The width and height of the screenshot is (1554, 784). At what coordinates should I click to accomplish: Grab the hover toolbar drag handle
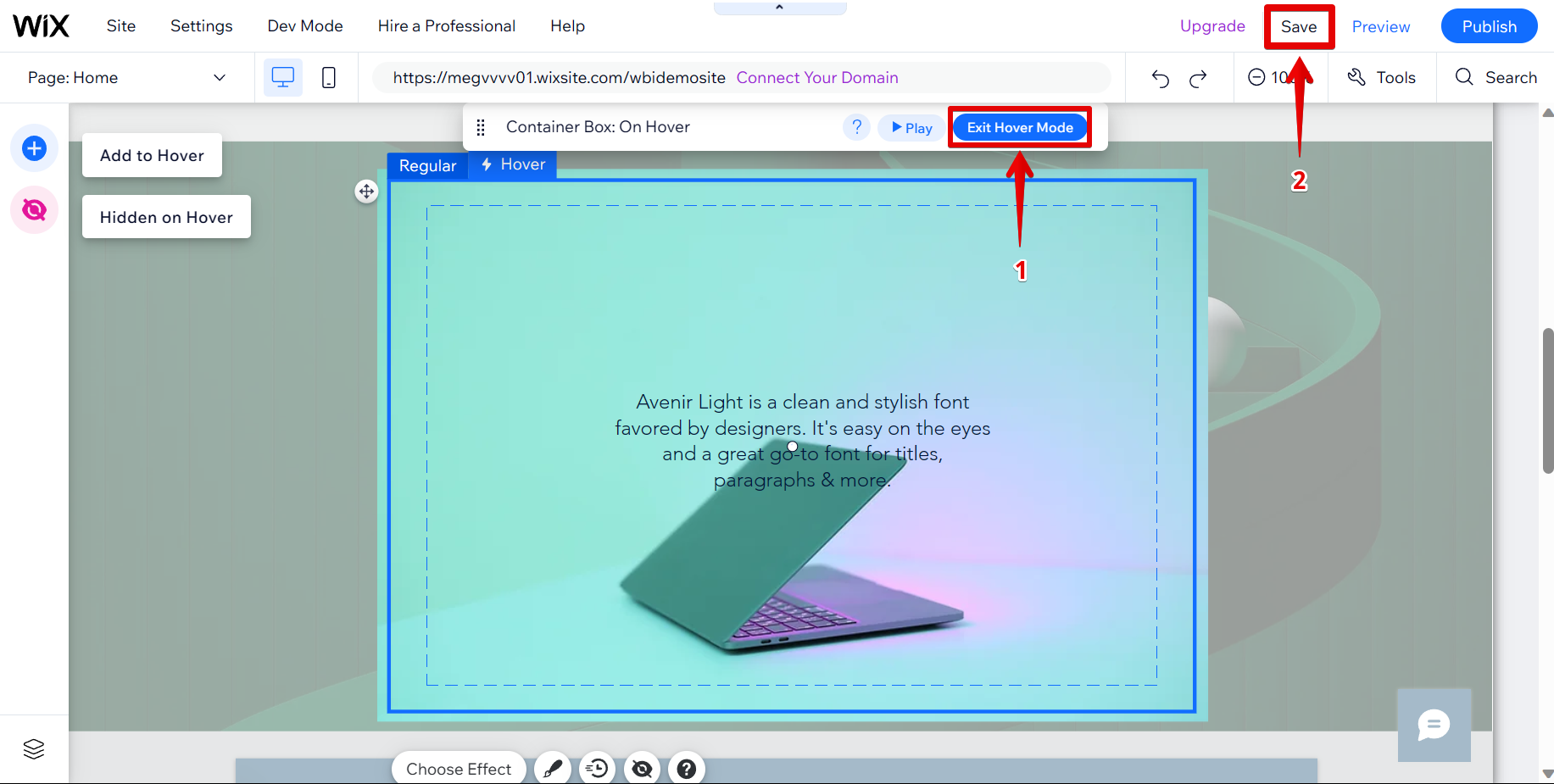(481, 127)
